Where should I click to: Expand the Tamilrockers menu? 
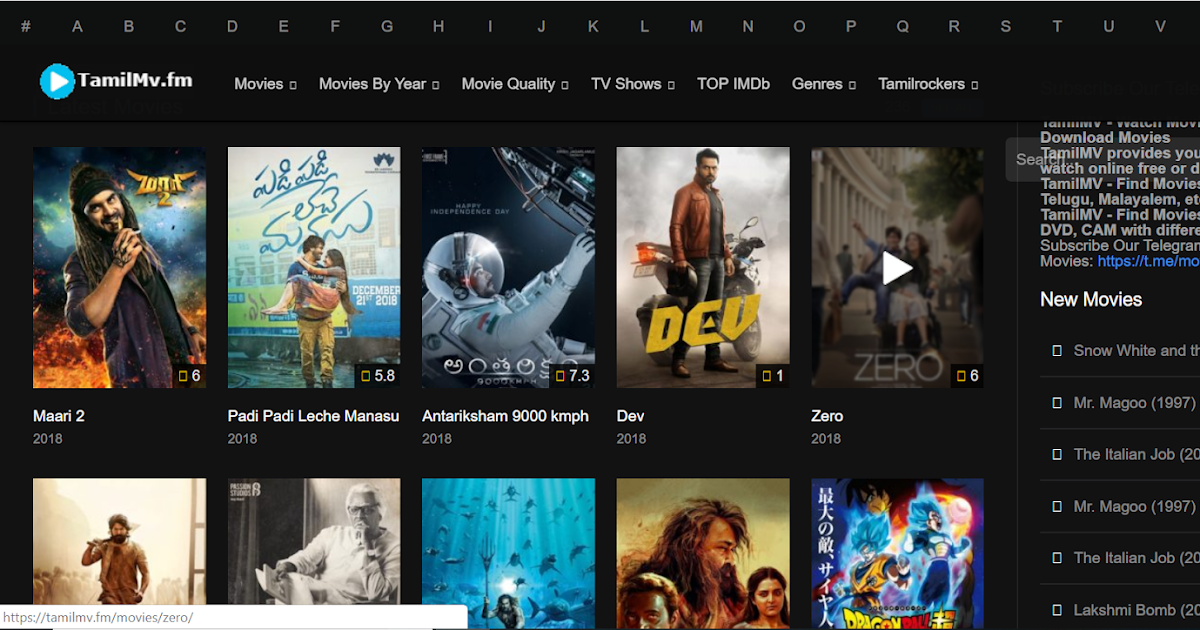click(928, 84)
